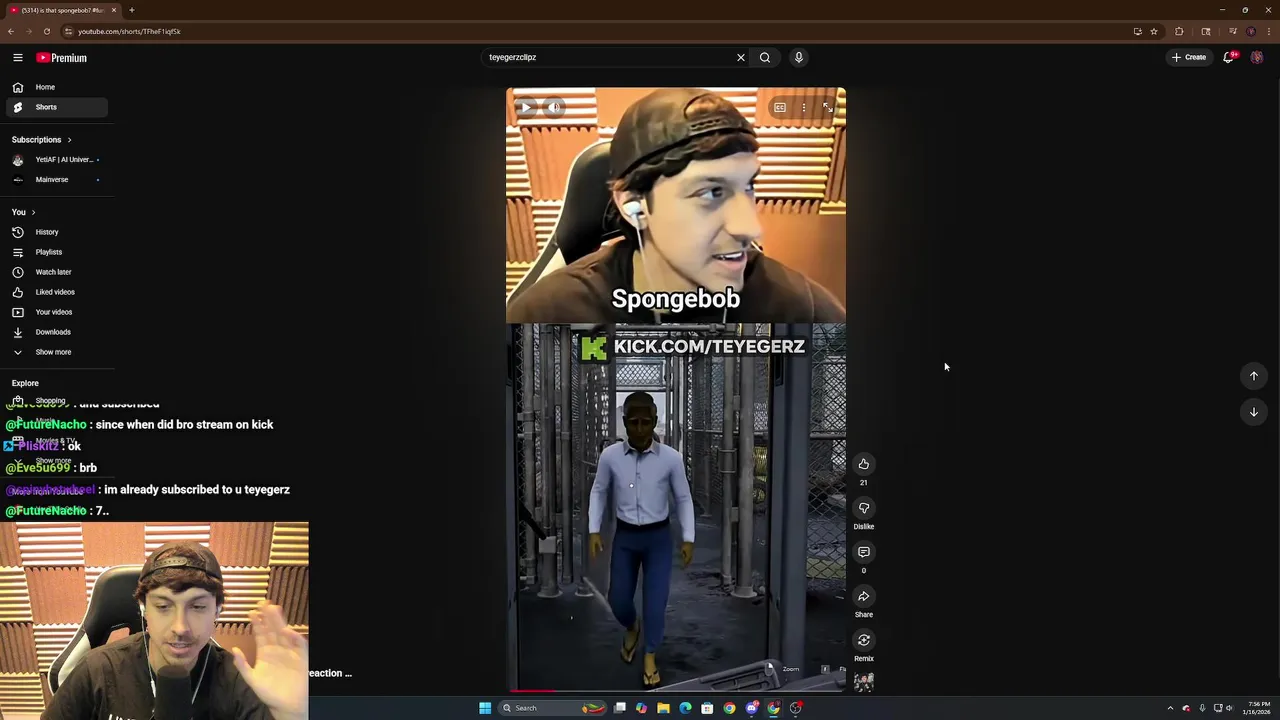Select Shorts in the sidebar
This screenshot has width=1280, height=720.
[56, 107]
